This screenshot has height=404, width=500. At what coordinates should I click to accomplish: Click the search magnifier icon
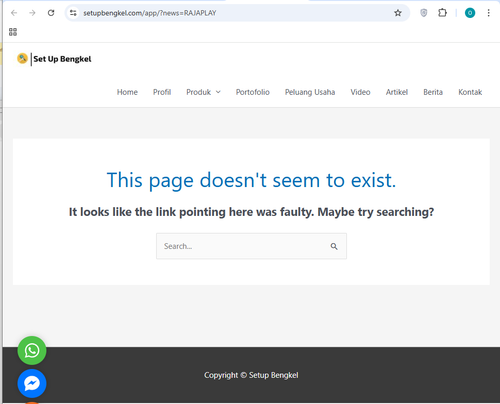click(334, 246)
